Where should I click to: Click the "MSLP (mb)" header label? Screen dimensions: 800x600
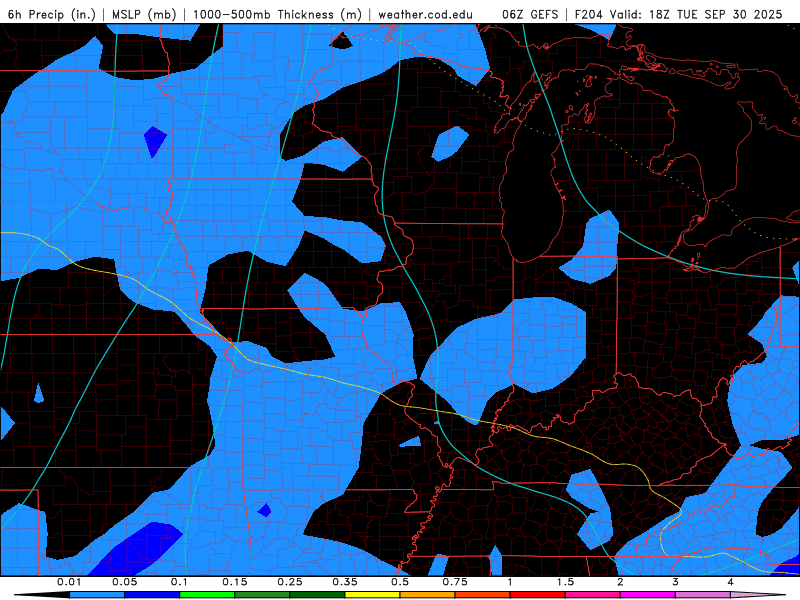pos(144,14)
